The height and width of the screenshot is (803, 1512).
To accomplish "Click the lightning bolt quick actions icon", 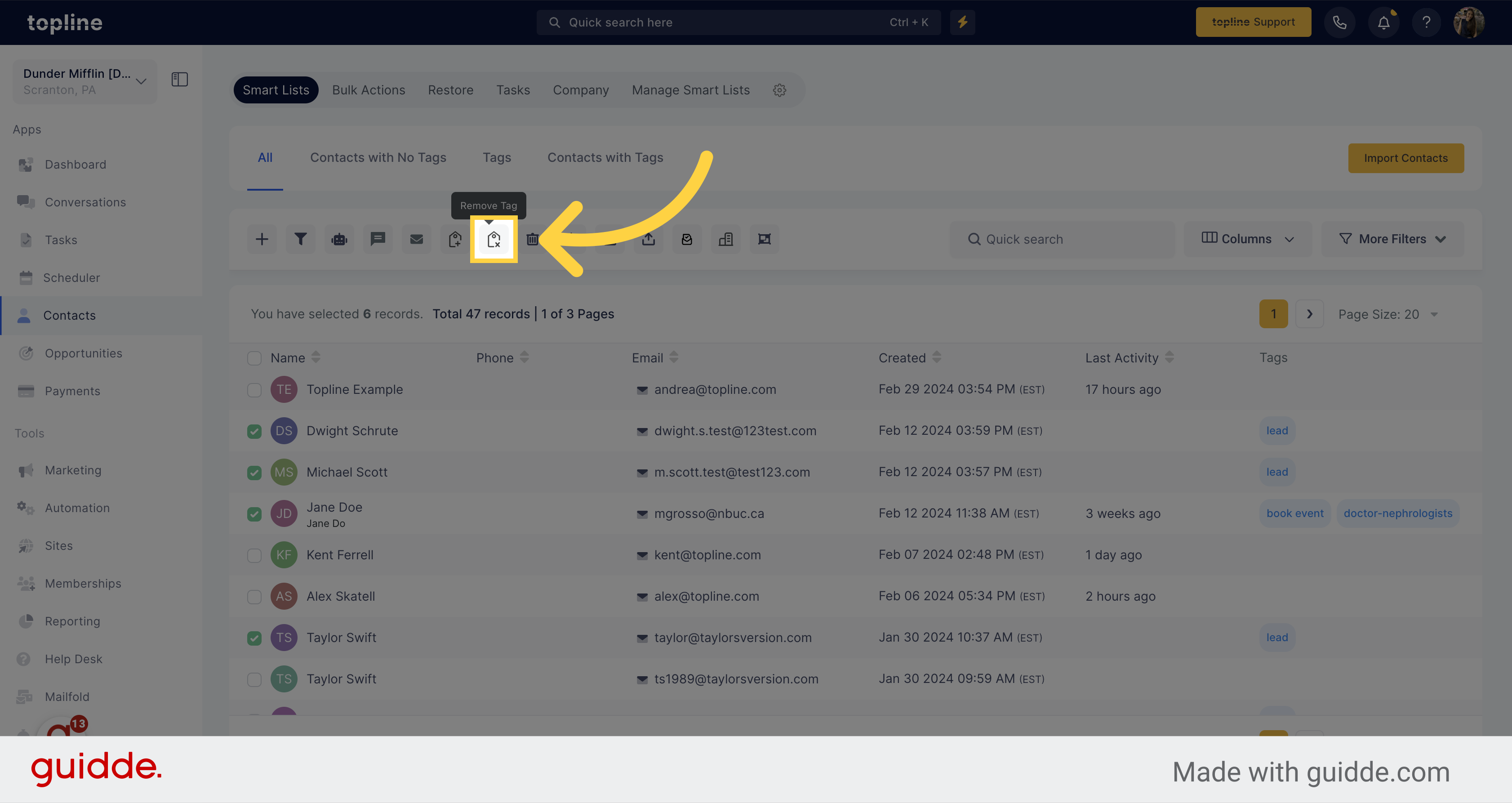I will point(963,22).
